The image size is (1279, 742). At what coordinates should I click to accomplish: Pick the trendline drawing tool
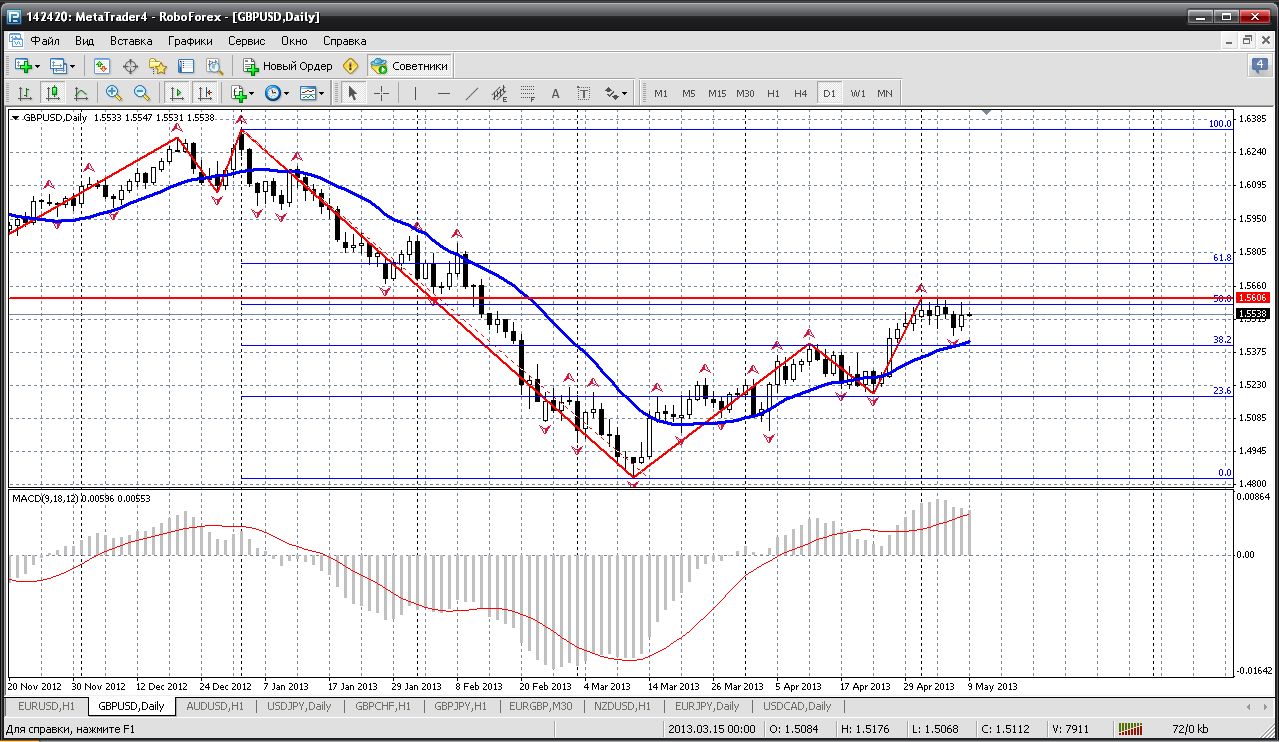point(472,93)
